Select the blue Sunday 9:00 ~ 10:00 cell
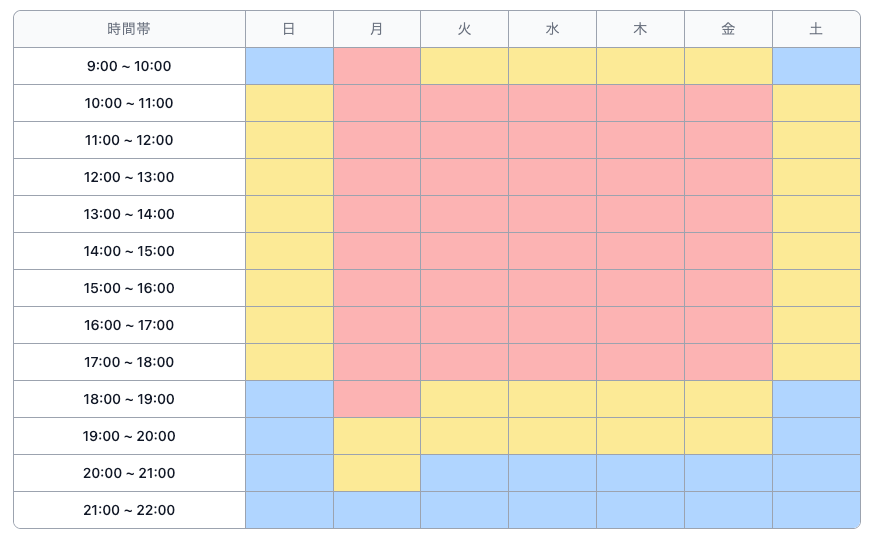 (289, 66)
